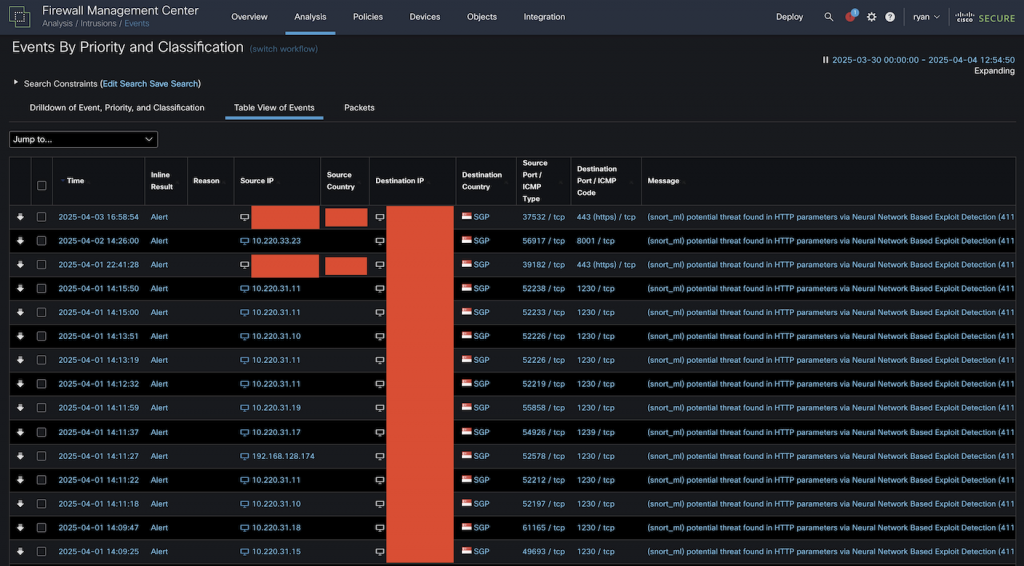Click SGP flag in 14:26:00 event row
Viewport: 1024px width, 566px height.
tap(466, 240)
